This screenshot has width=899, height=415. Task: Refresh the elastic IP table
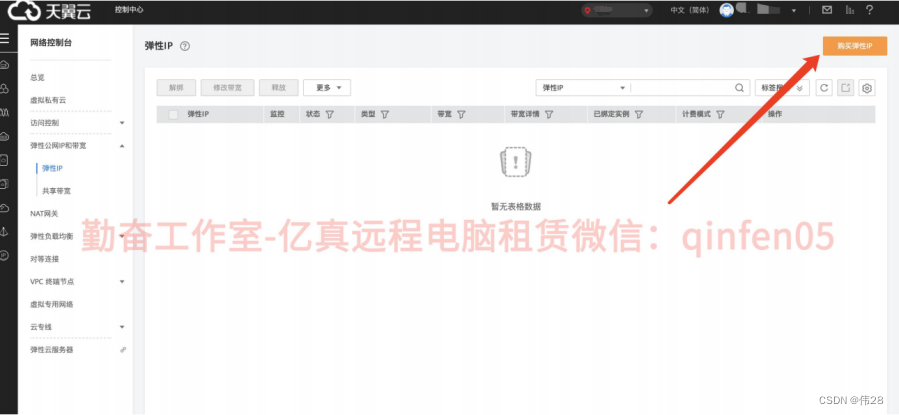(x=824, y=88)
